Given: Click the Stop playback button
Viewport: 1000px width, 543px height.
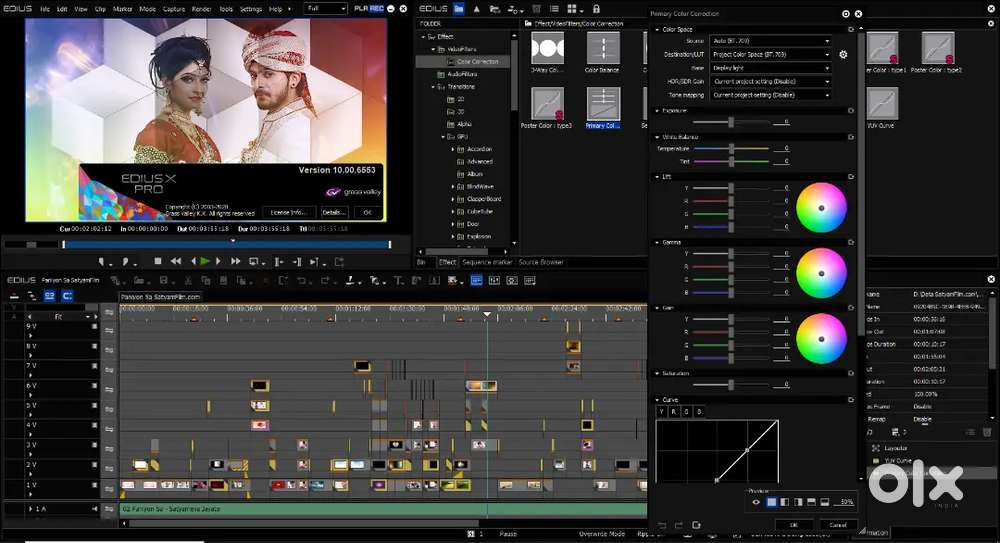Looking at the screenshot, I should click(157, 261).
